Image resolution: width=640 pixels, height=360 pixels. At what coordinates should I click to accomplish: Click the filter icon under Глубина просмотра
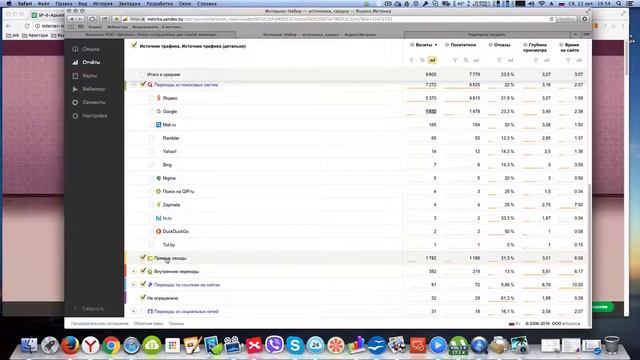point(536,60)
